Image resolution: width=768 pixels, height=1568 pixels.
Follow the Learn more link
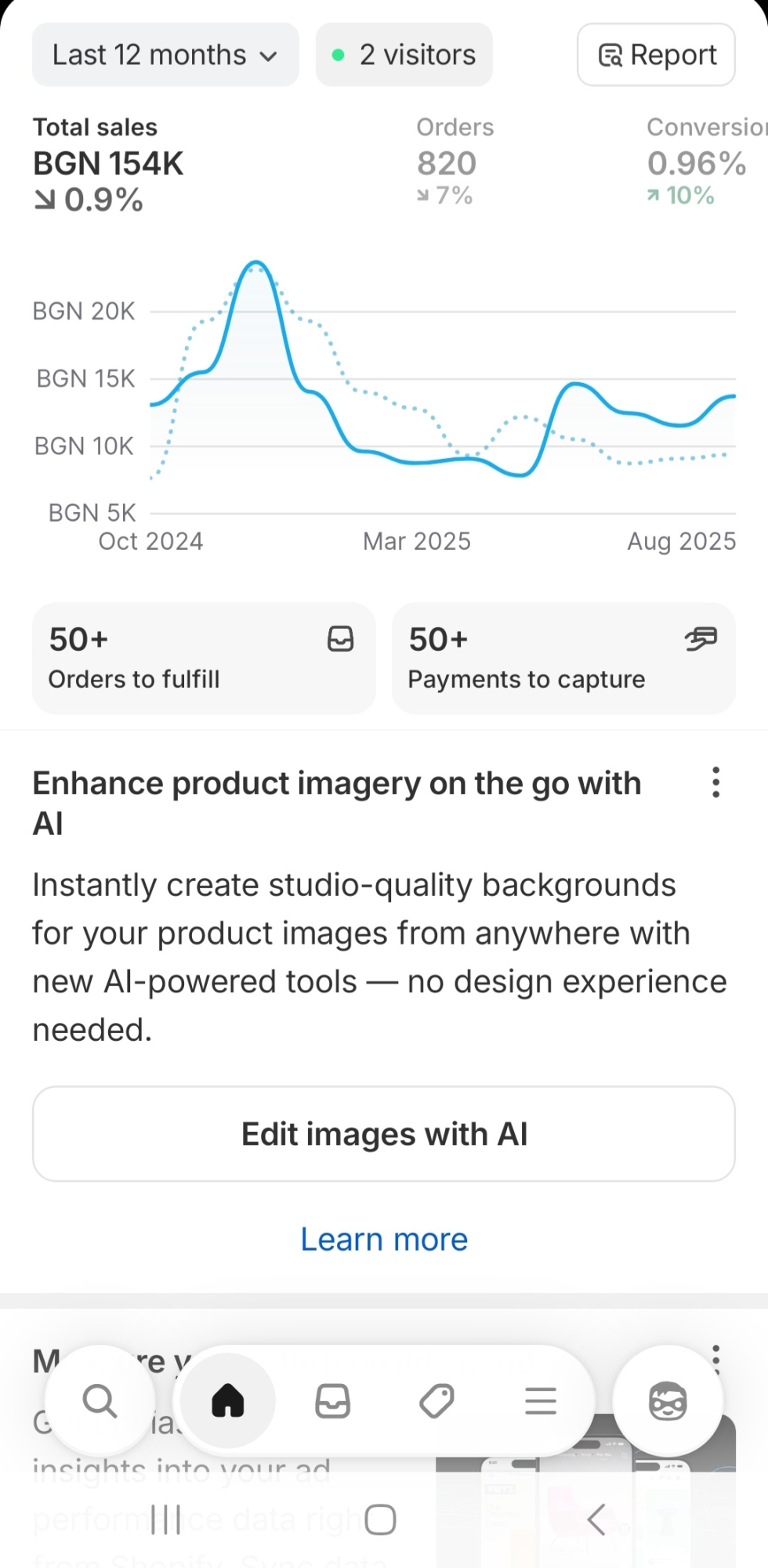point(384,1240)
